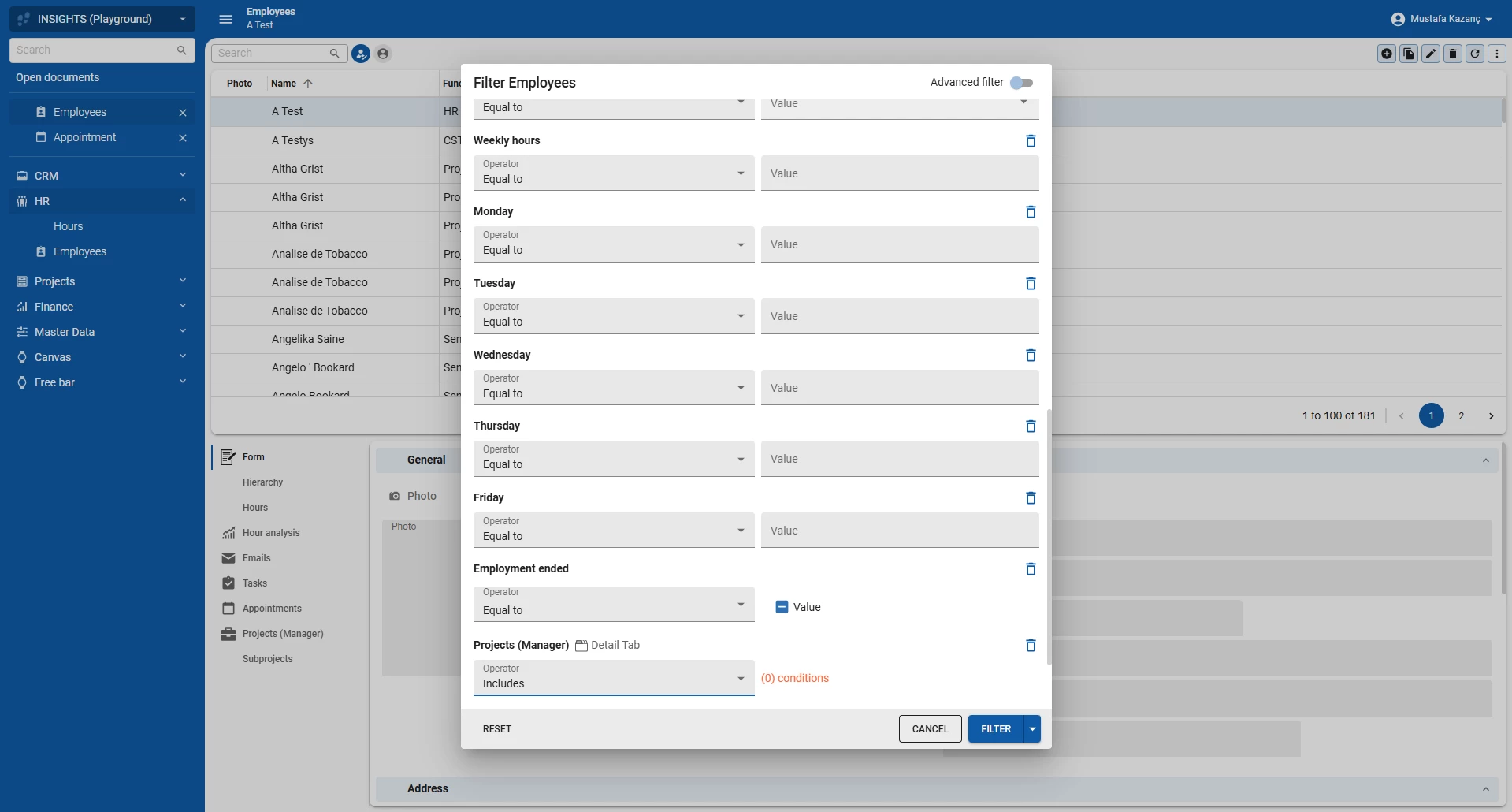Delete the Thursday filter condition
This screenshot has height=812, width=1512.
coord(1030,426)
